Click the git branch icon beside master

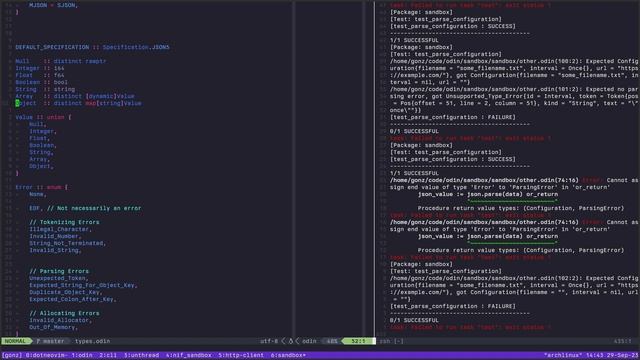click(38, 341)
